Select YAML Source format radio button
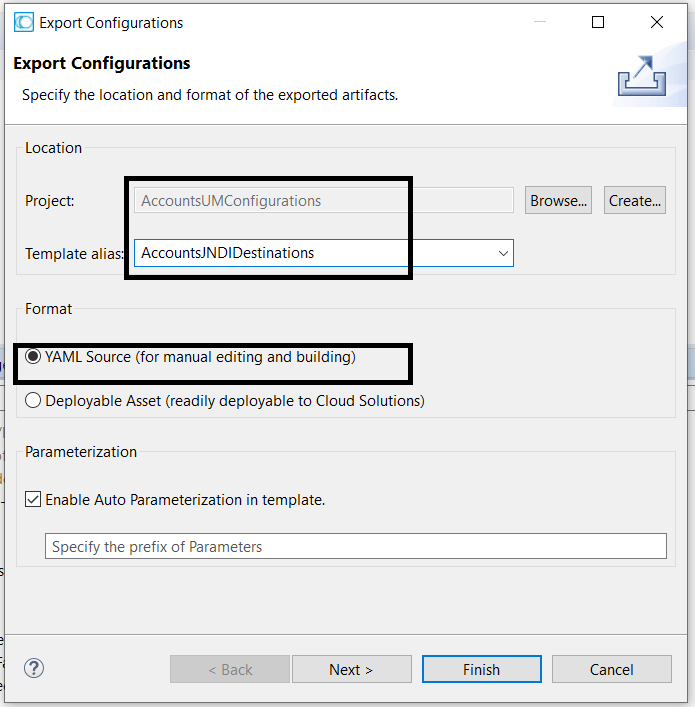The image size is (695, 707). [x=33, y=357]
